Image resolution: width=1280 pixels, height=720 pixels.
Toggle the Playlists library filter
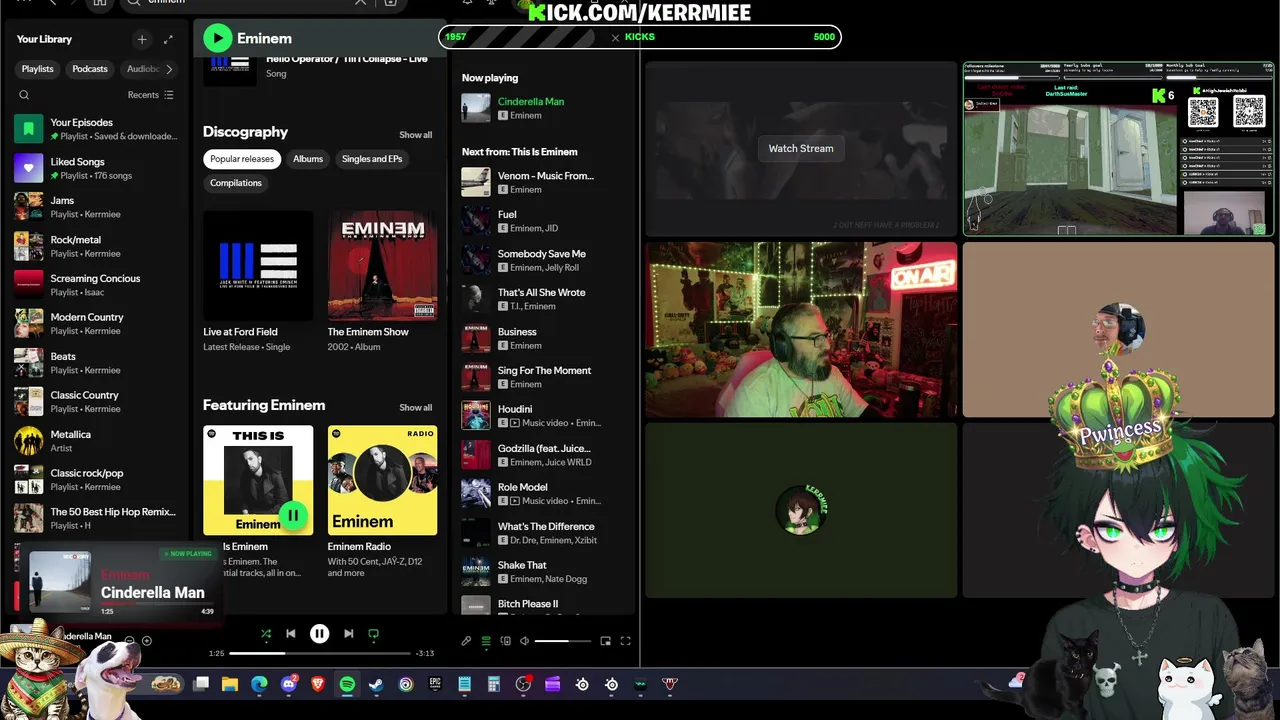38,69
